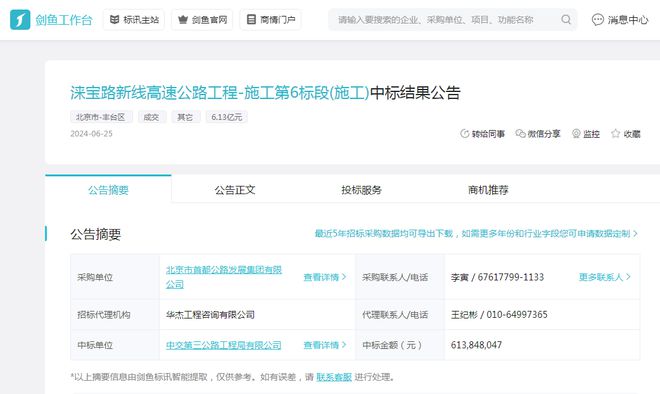Click contact 王纪彬 / 010-64997365
The height and width of the screenshot is (394, 660).
(499, 315)
